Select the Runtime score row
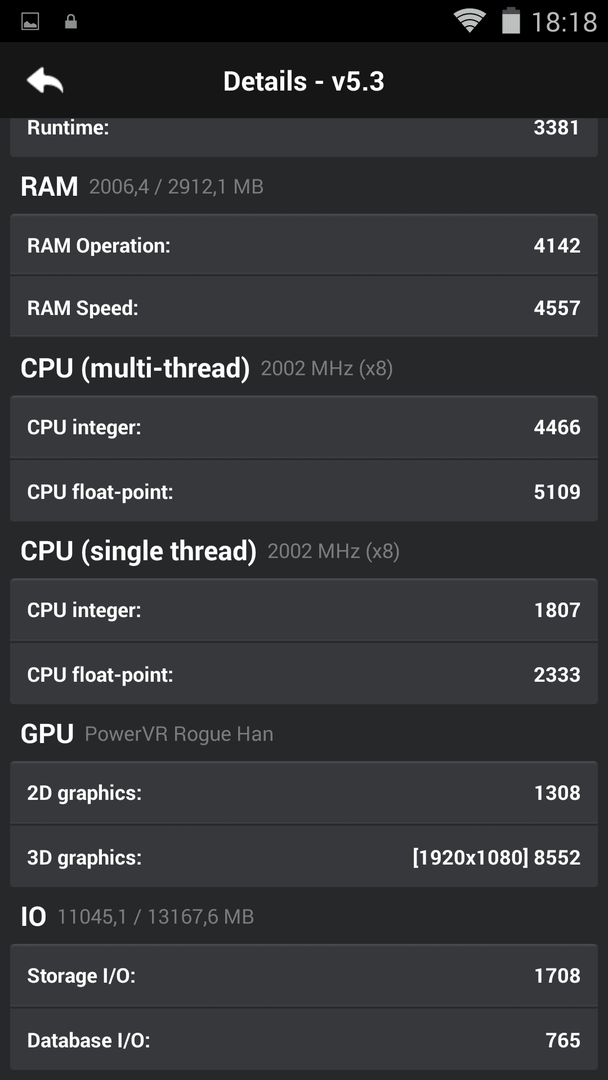This screenshot has height=1080, width=608. (x=304, y=136)
